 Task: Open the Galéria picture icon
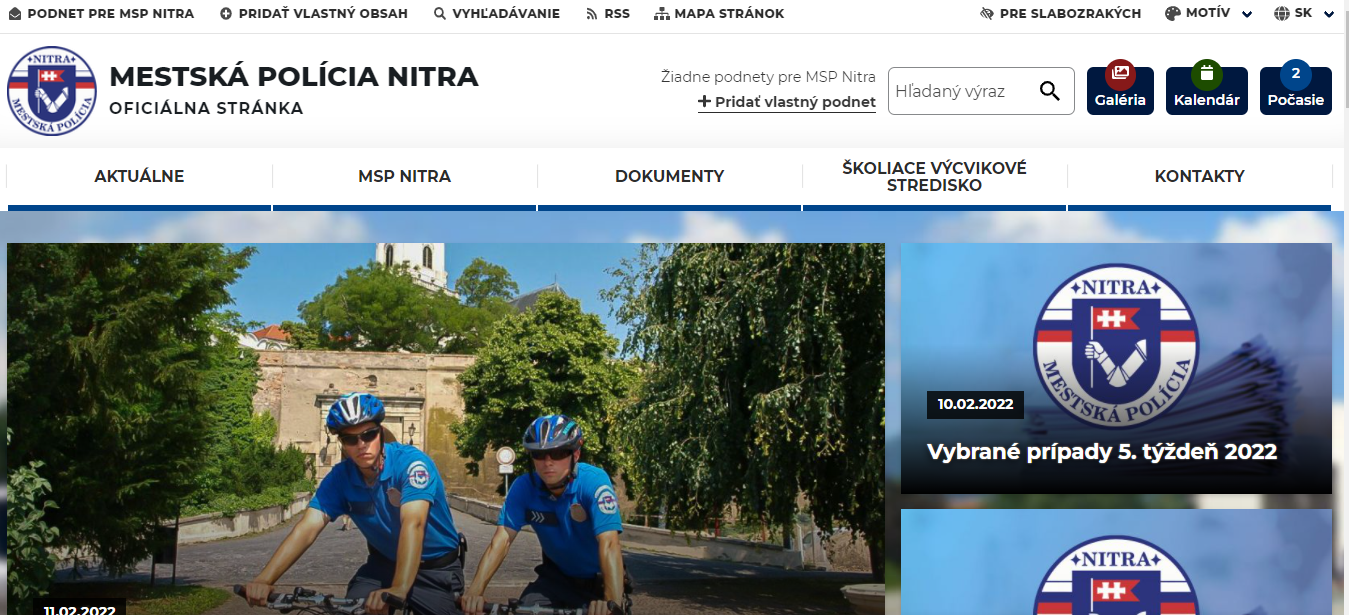coord(1120,75)
